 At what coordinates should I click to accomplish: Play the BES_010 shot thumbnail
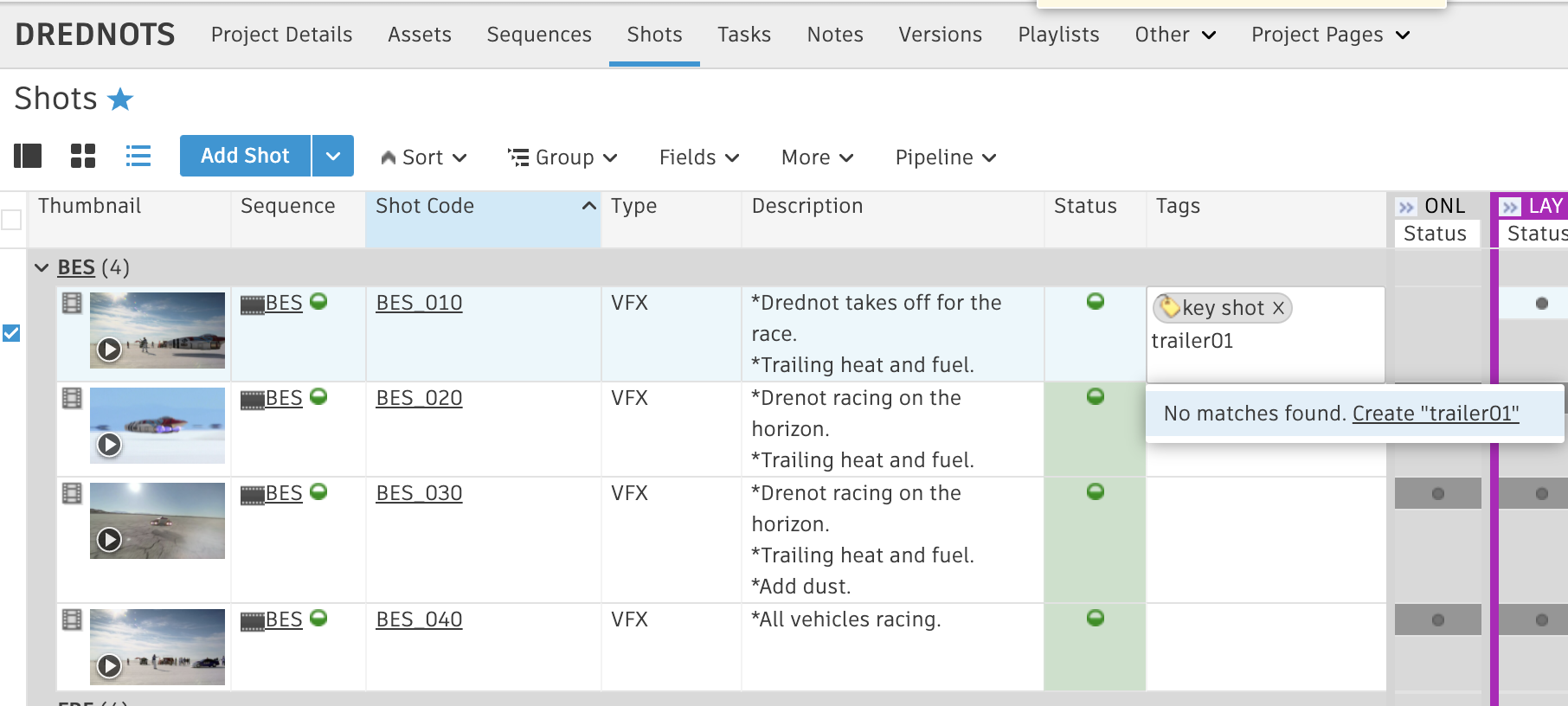(x=109, y=350)
